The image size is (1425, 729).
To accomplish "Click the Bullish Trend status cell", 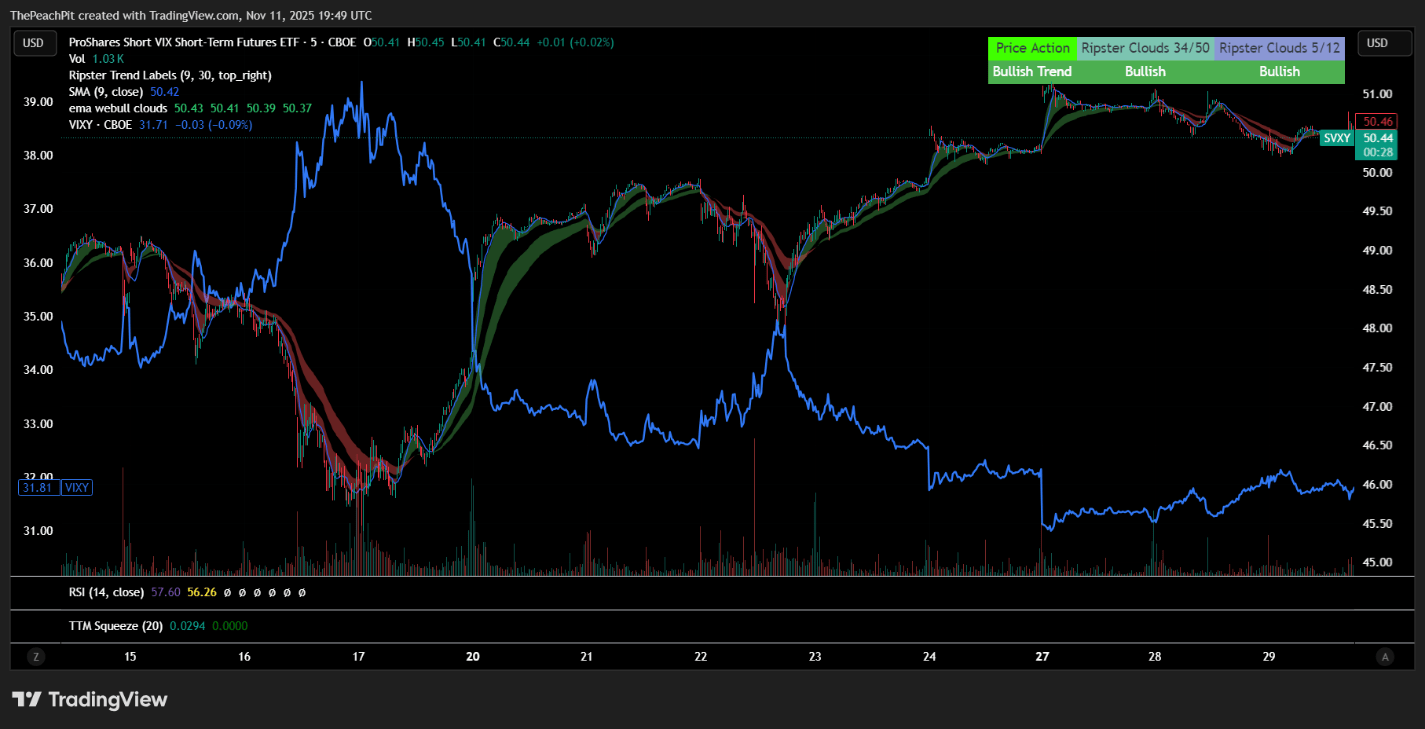I will [1033, 71].
